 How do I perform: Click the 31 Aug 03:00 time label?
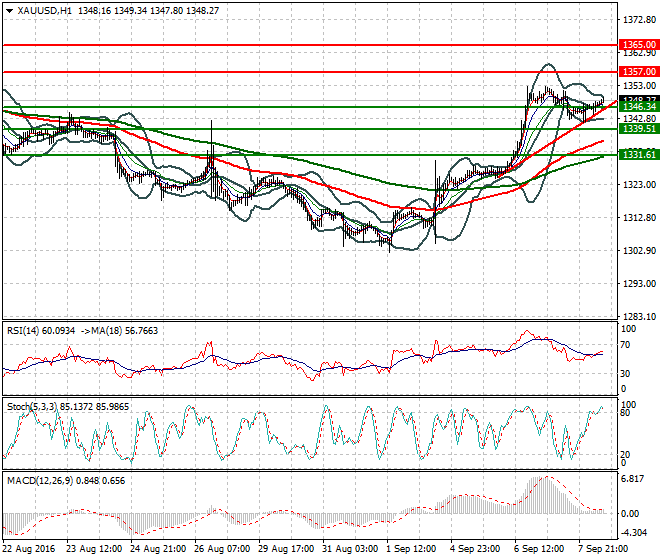(x=350, y=549)
